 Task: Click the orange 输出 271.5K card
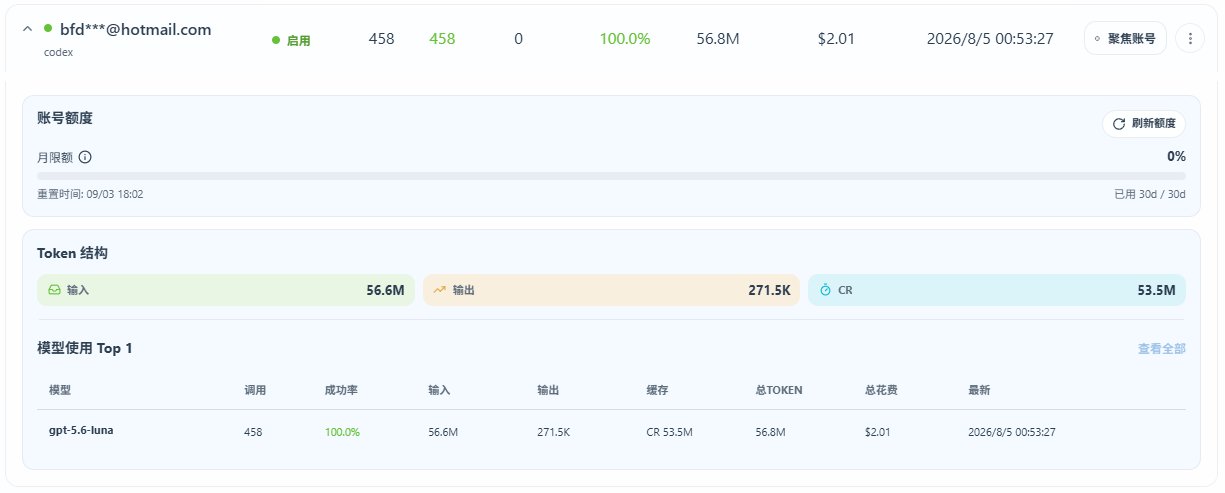(611, 290)
